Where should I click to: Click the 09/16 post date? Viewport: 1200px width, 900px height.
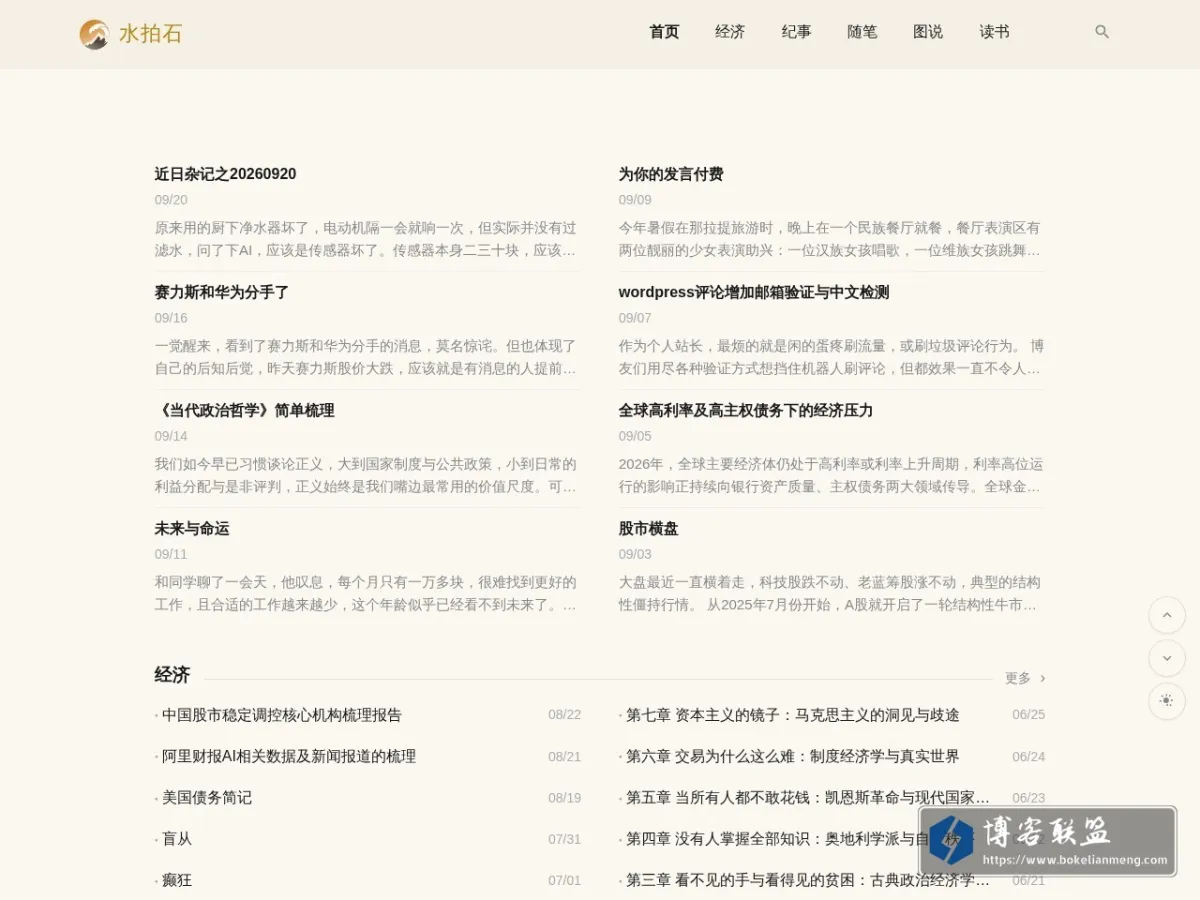tap(171, 318)
